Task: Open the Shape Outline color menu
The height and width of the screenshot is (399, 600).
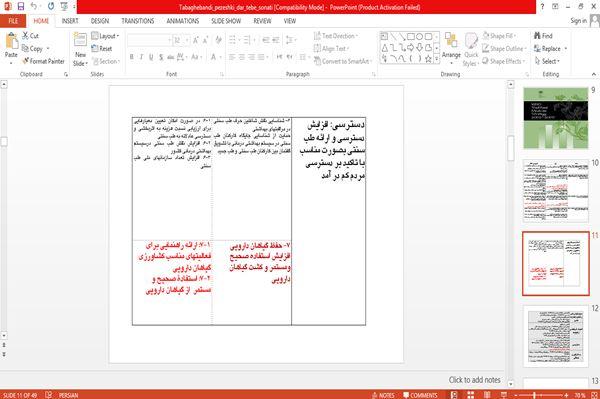Action: (x=504, y=49)
